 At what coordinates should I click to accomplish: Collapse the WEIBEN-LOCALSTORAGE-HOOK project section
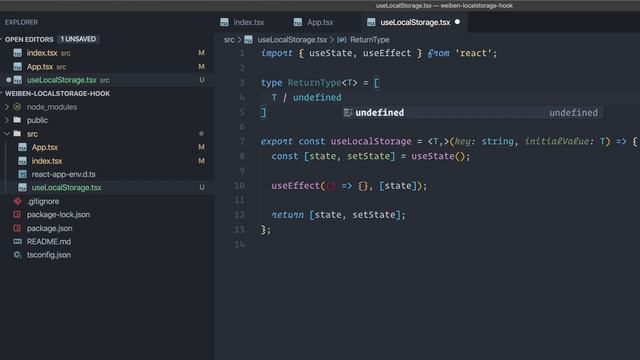point(57,93)
